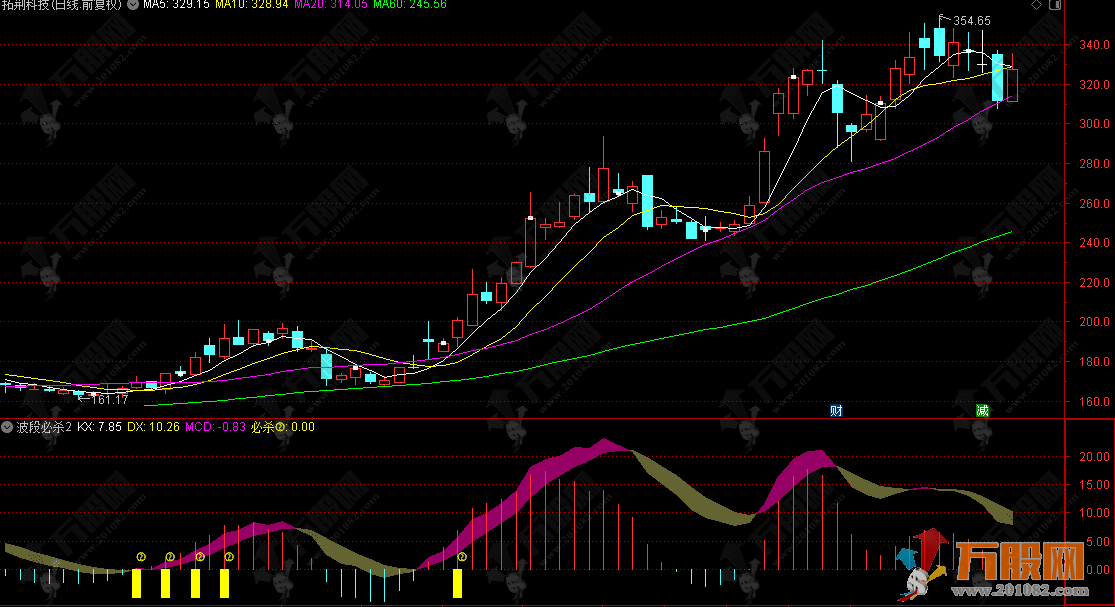Screen dimensions: 1115x607
Task: Click the green 减 marker icon
Action: tap(982, 410)
